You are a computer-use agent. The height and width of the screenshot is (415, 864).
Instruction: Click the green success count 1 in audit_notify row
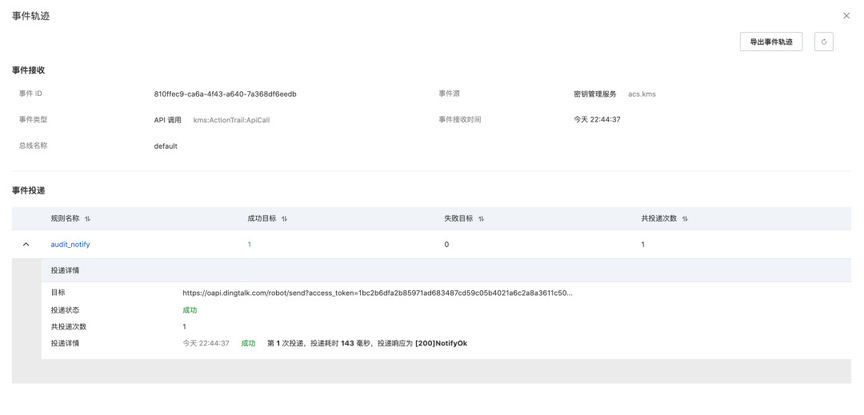click(x=249, y=245)
